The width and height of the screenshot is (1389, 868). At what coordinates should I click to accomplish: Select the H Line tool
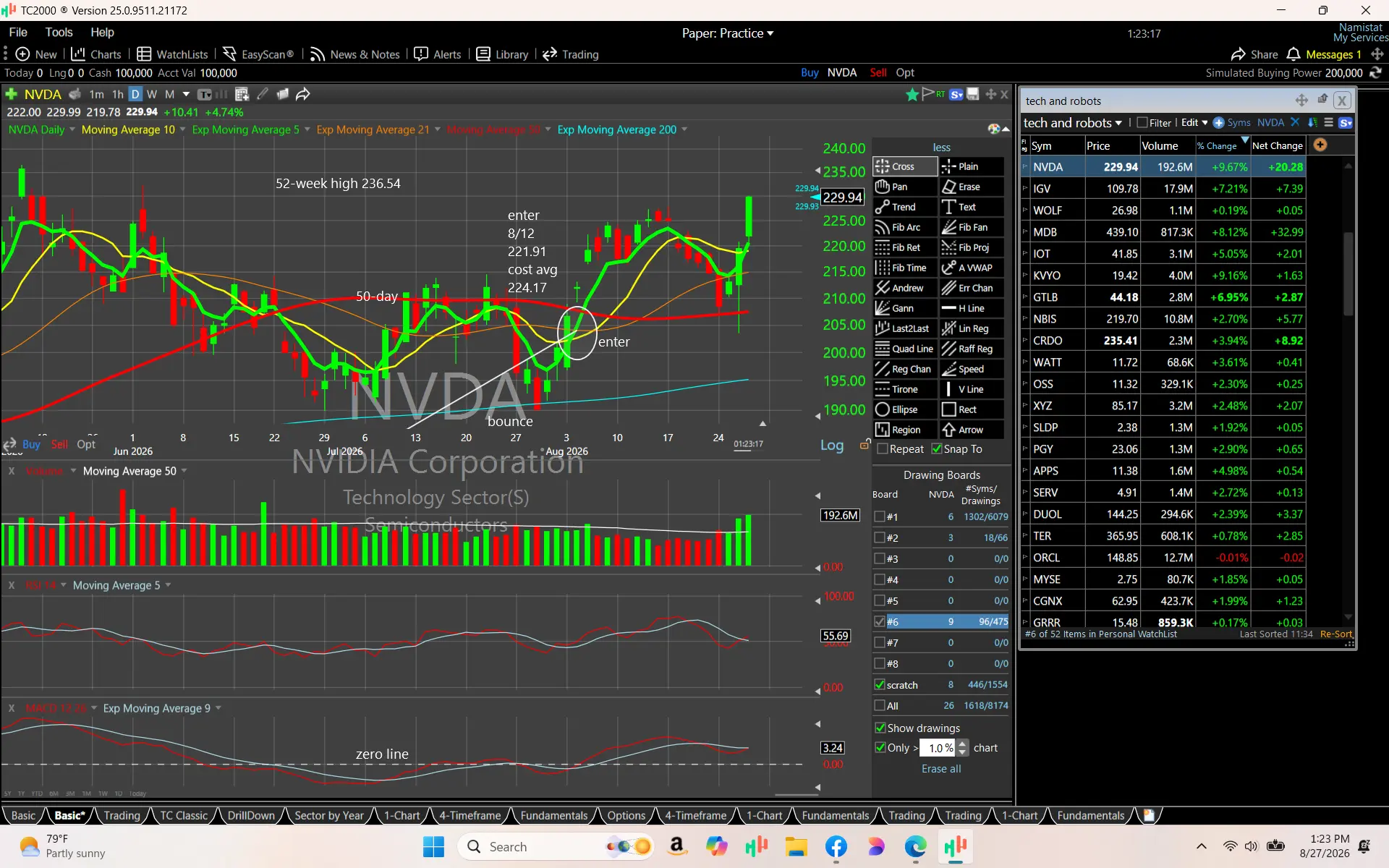tap(972, 308)
